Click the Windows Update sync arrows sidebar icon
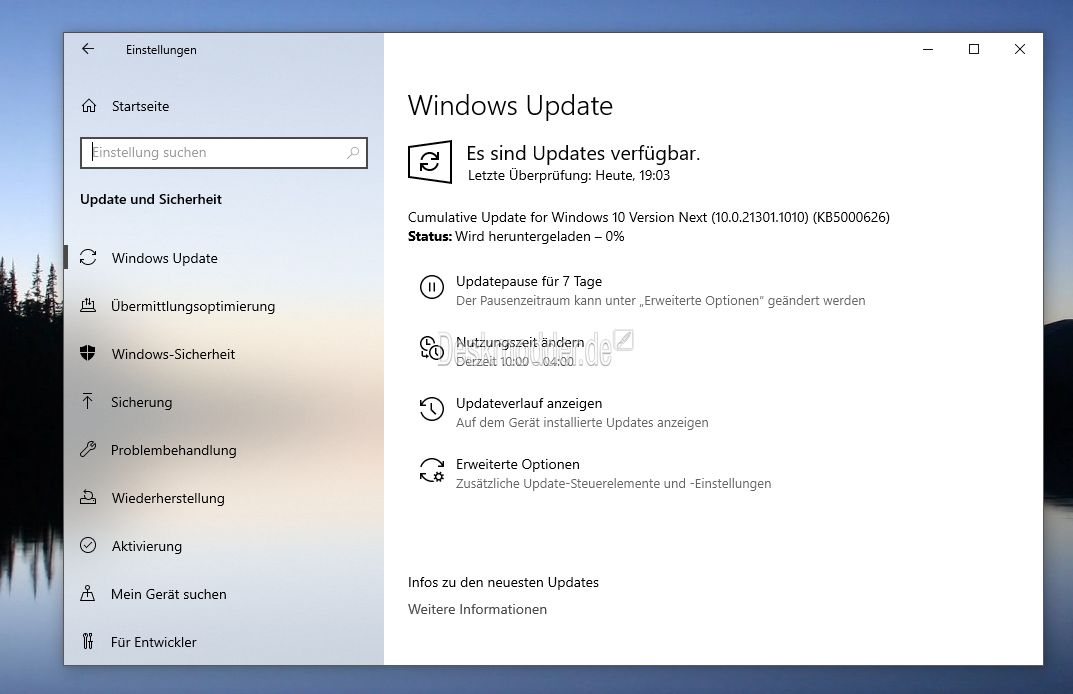The height and width of the screenshot is (694, 1073). click(88, 257)
